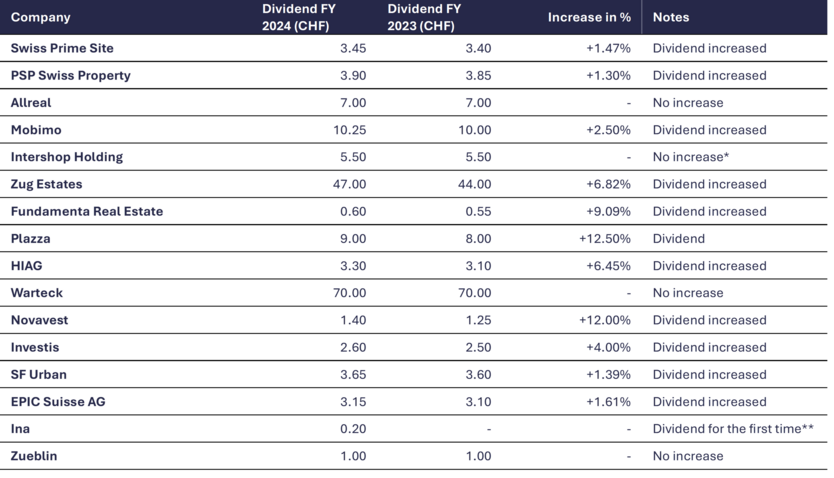834x478 pixels.
Task: Click the Dividend FY 2024 (CHF) header
Action: [298, 17]
